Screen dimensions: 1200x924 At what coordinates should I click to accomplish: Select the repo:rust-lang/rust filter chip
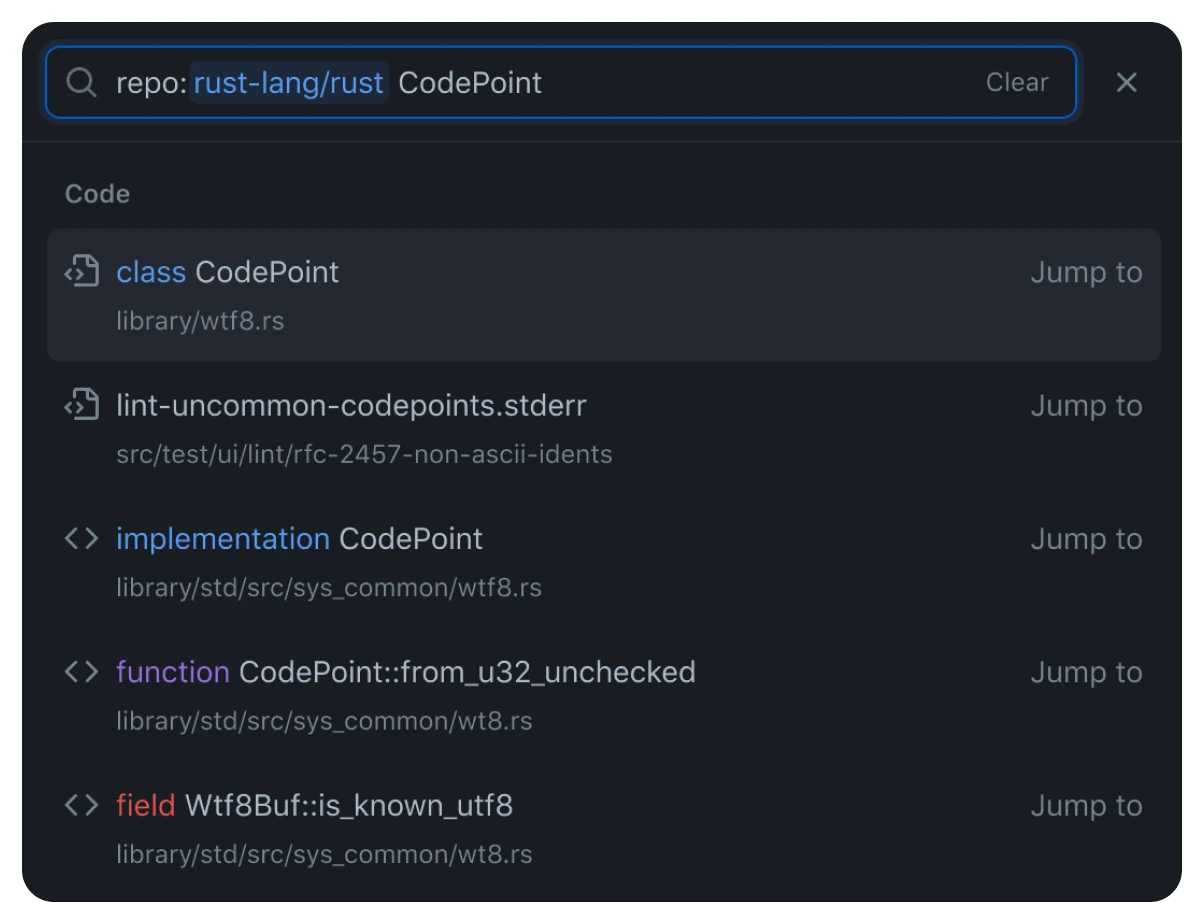[288, 83]
